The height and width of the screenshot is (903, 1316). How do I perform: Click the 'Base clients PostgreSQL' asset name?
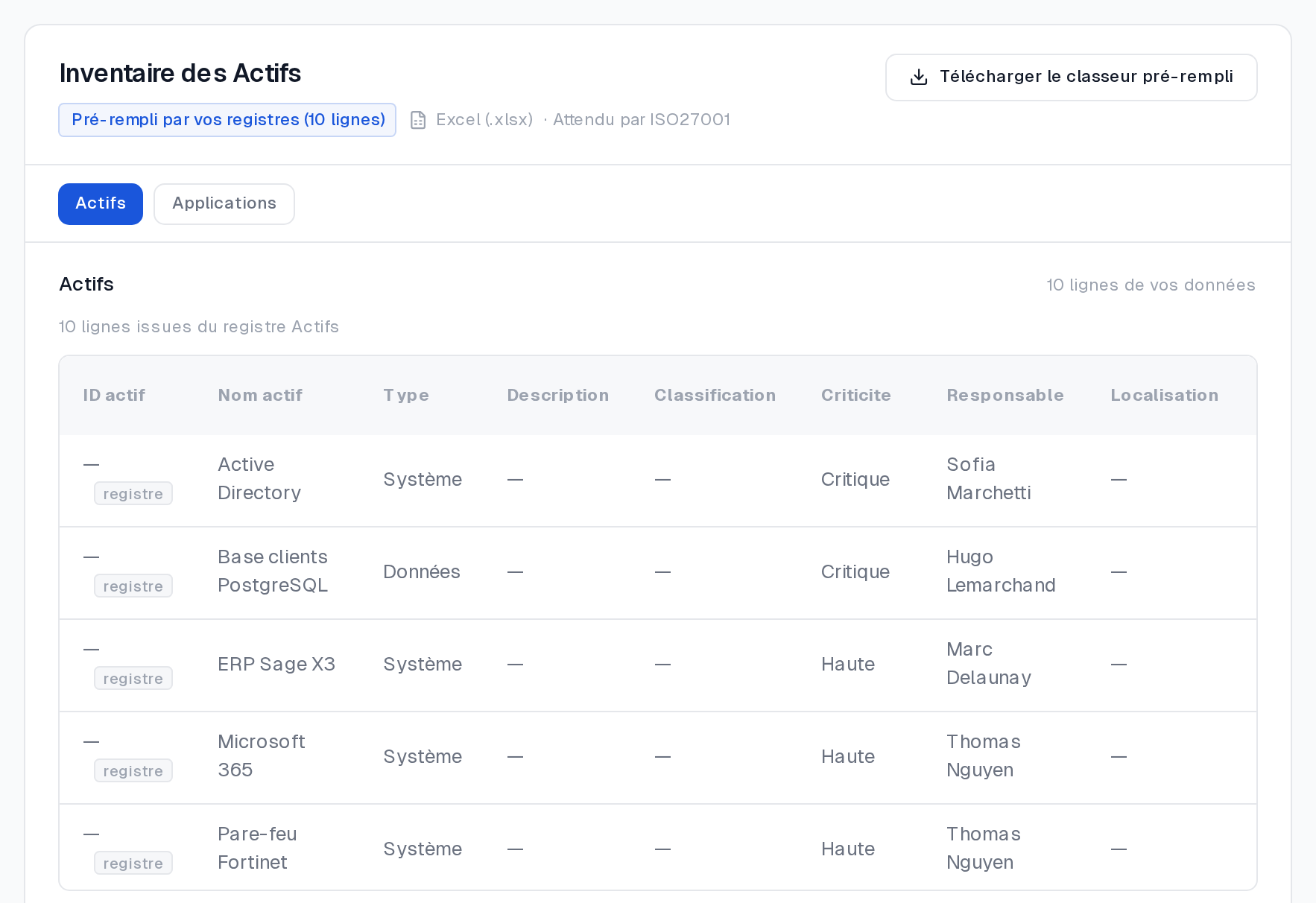pyautogui.click(x=273, y=571)
